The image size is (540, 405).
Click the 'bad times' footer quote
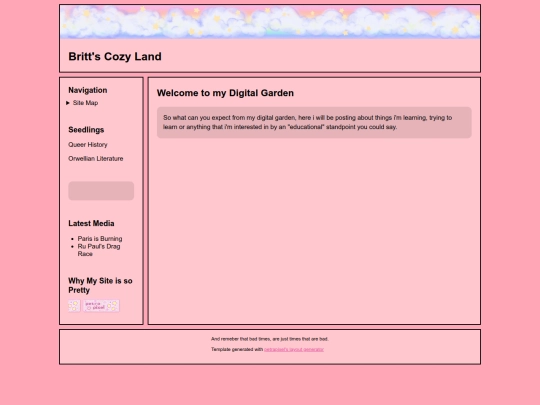click(270, 339)
